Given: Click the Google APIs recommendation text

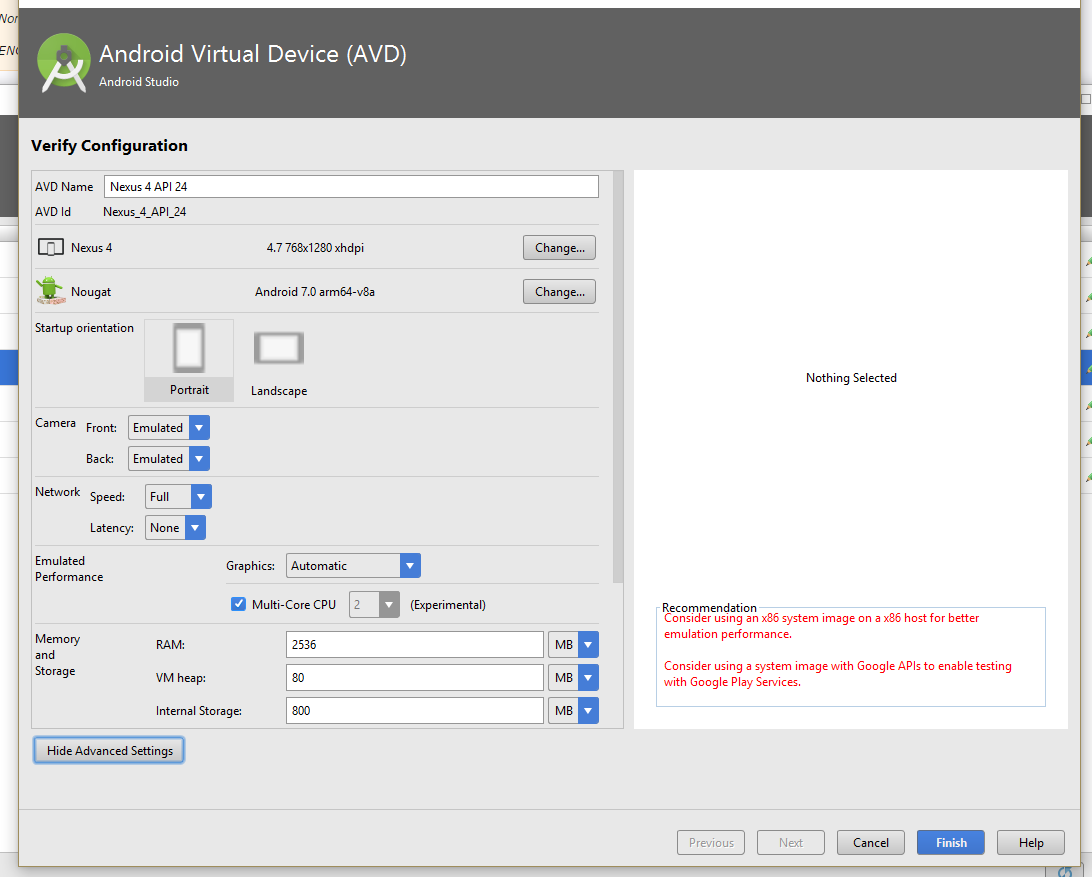Looking at the screenshot, I should (837, 674).
